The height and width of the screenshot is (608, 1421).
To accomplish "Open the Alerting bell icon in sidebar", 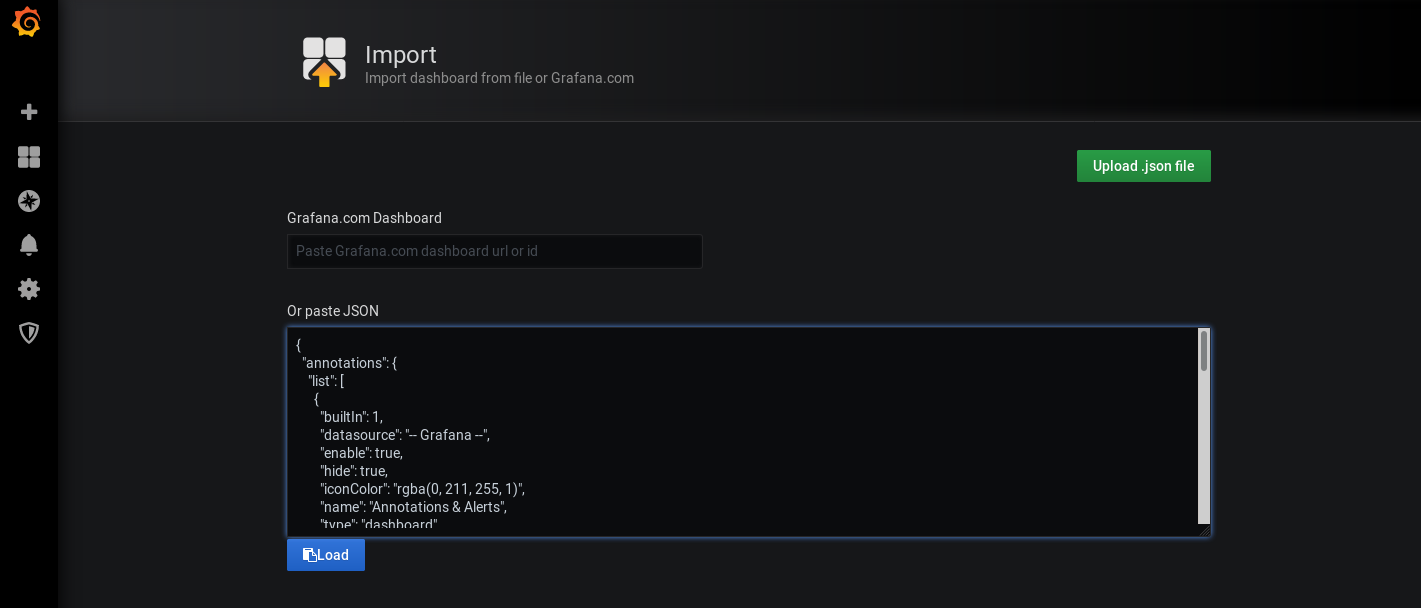I will (x=29, y=245).
